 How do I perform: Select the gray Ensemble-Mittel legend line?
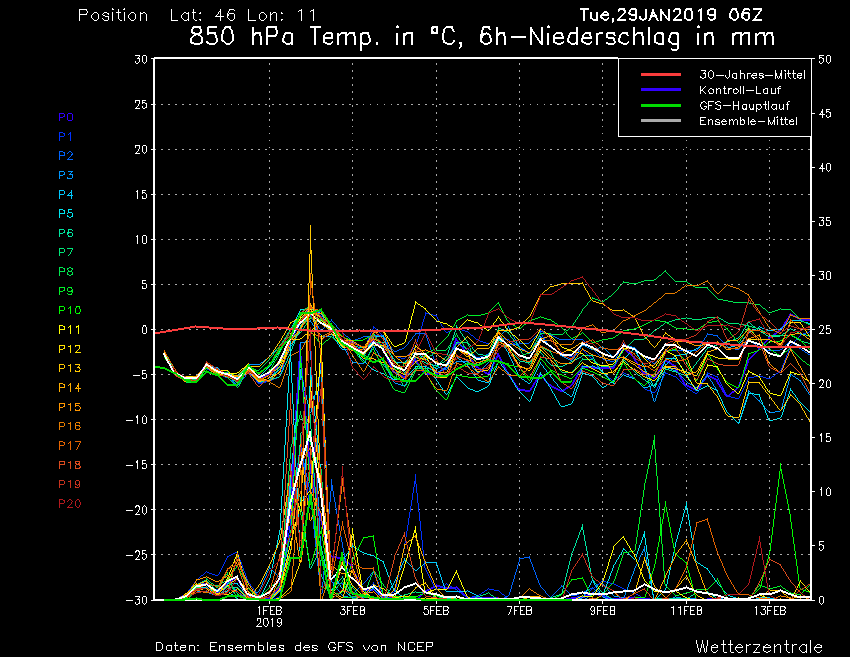(661, 121)
